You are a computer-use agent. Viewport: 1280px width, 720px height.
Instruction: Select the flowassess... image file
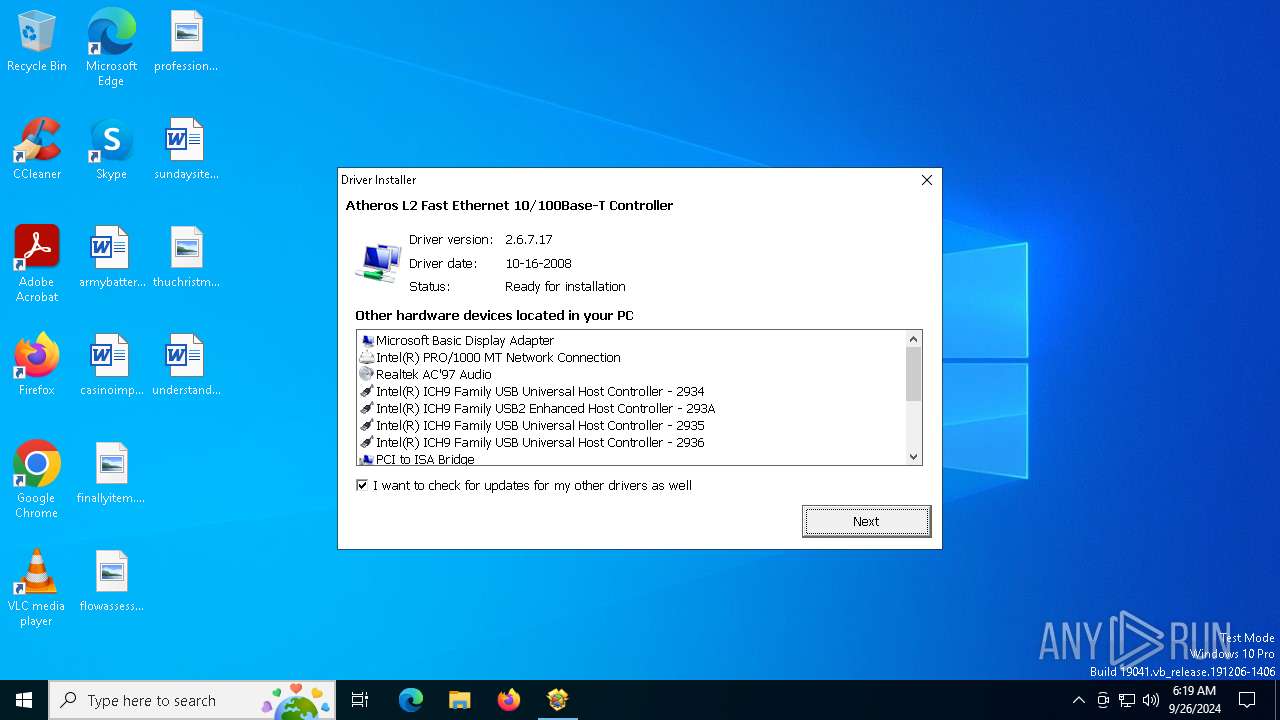coord(111,581)
